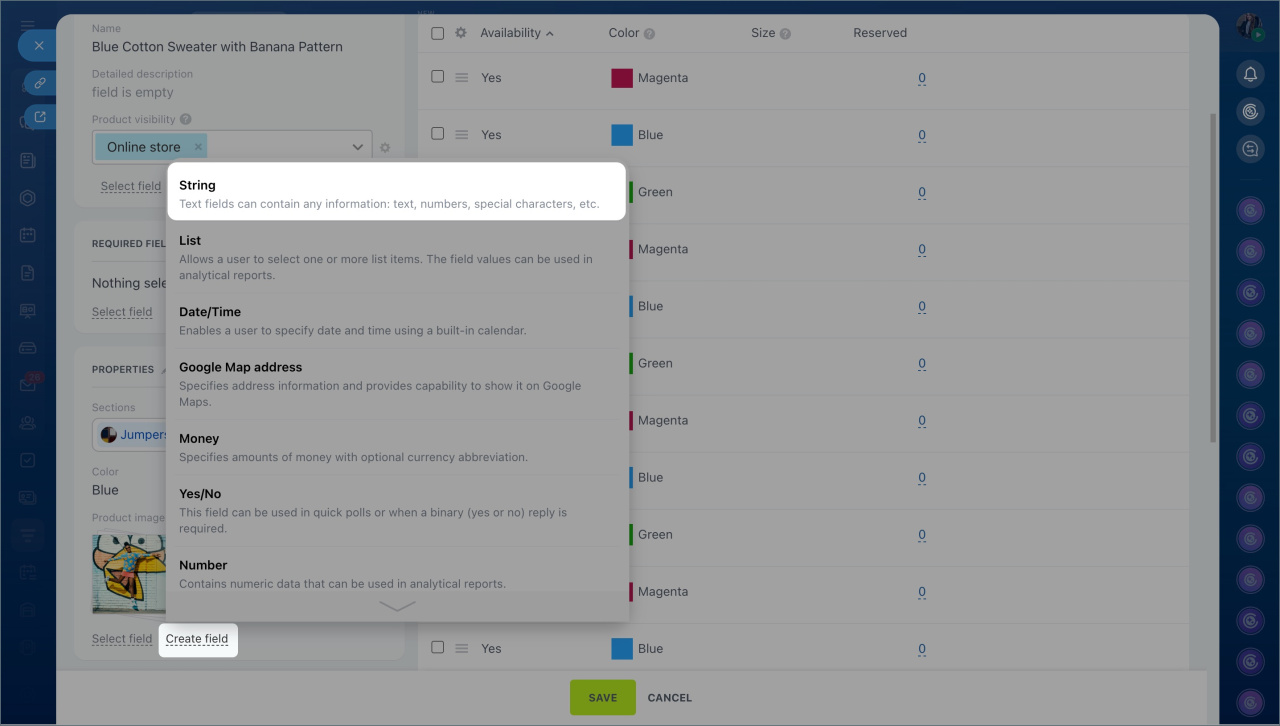Click the help icon beside Color column
Image resolution: width=1280 pixels, height=726 pixels.
(x=650, y=34)
